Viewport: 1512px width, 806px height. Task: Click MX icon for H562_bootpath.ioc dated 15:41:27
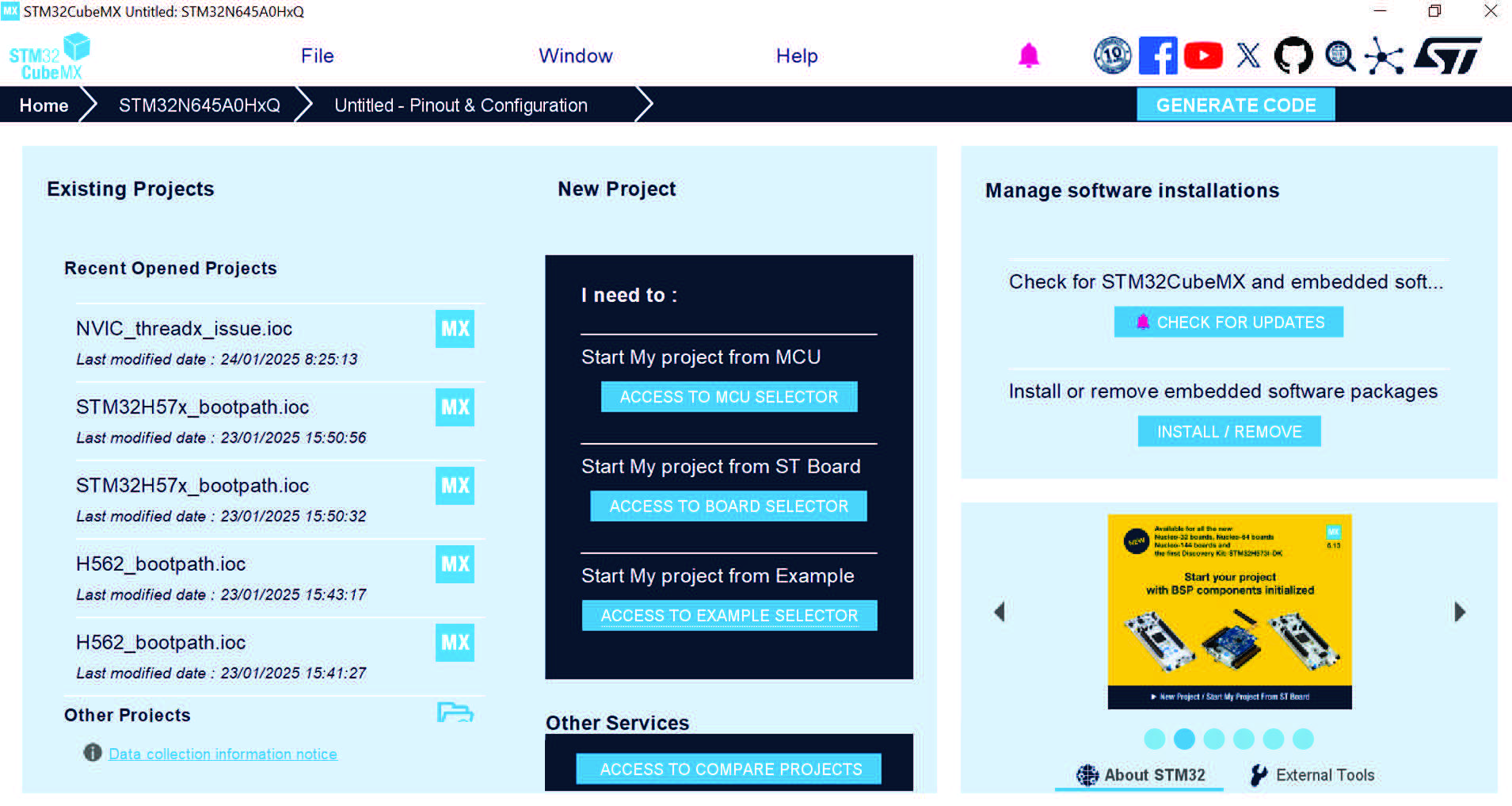point(455,643)
